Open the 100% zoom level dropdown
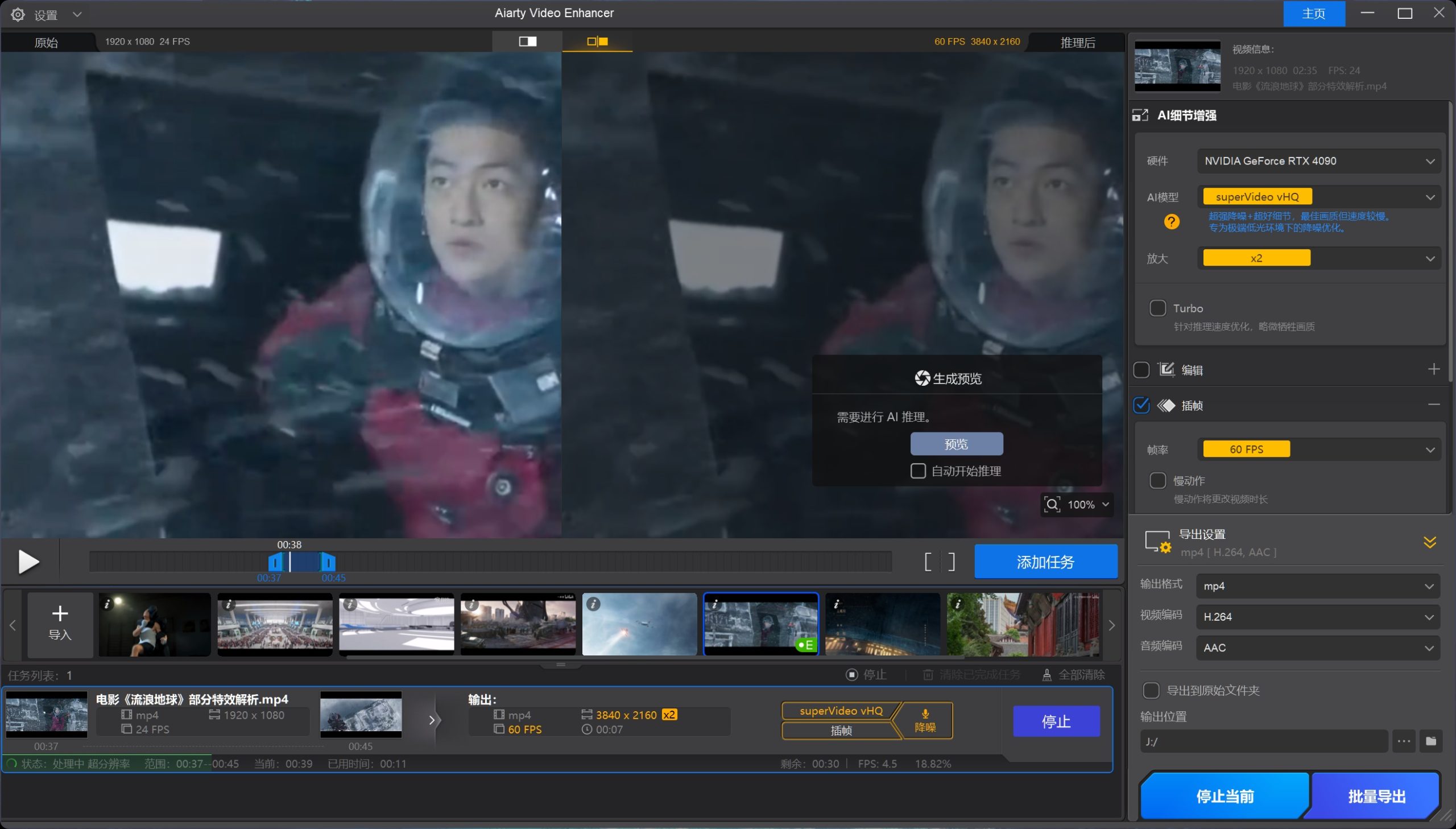 pyautogui.click(x=1089, y=505)
